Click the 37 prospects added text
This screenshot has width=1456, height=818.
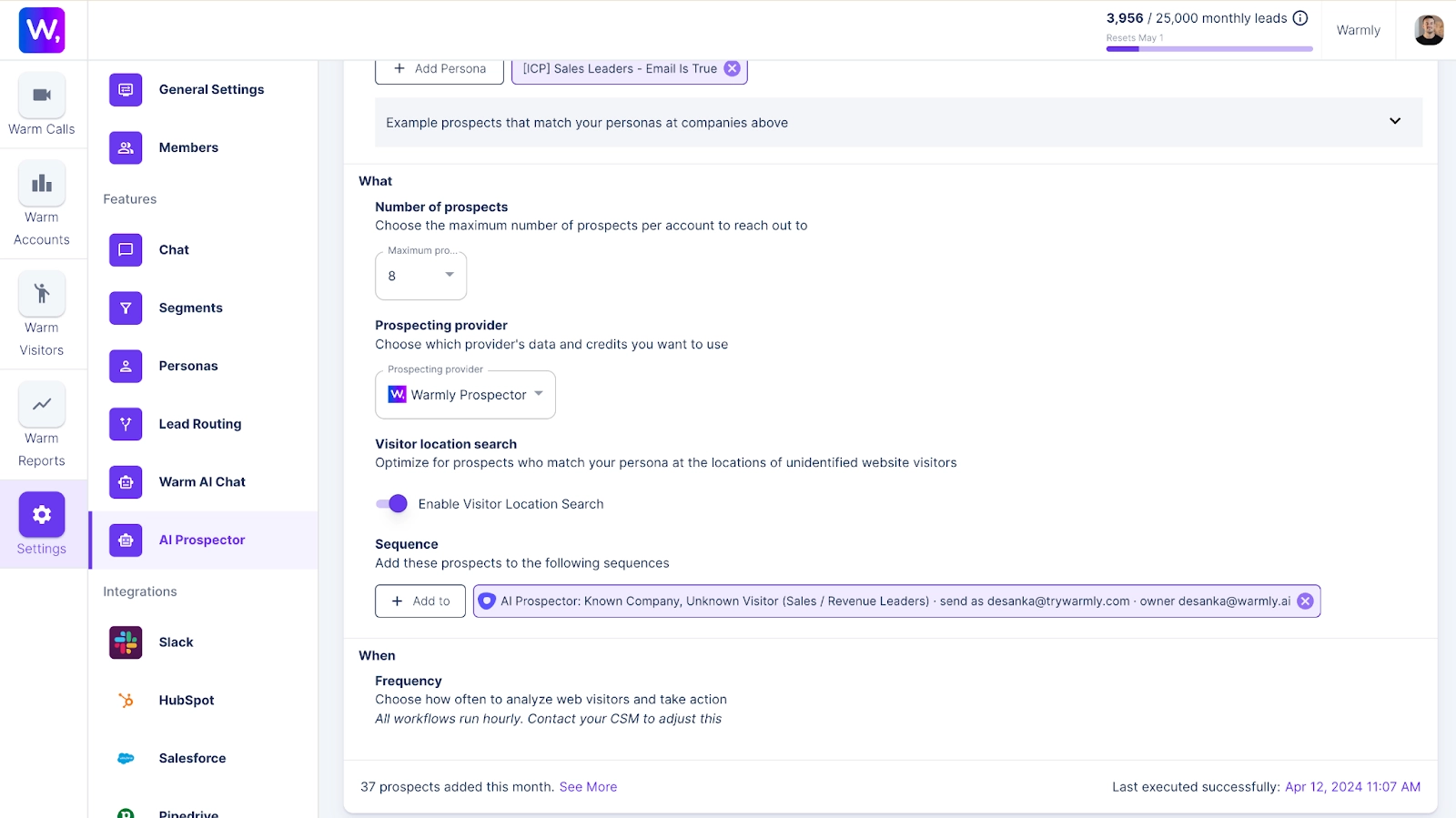point(457,787)
